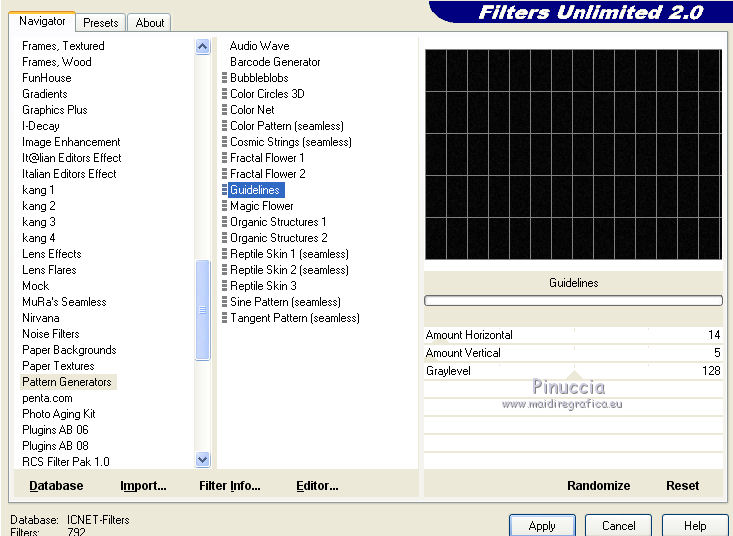Image resolution: width=733 pixels, height=536 pixels.
Task: Switch to the Presets tab
Action: click(101, 22)
